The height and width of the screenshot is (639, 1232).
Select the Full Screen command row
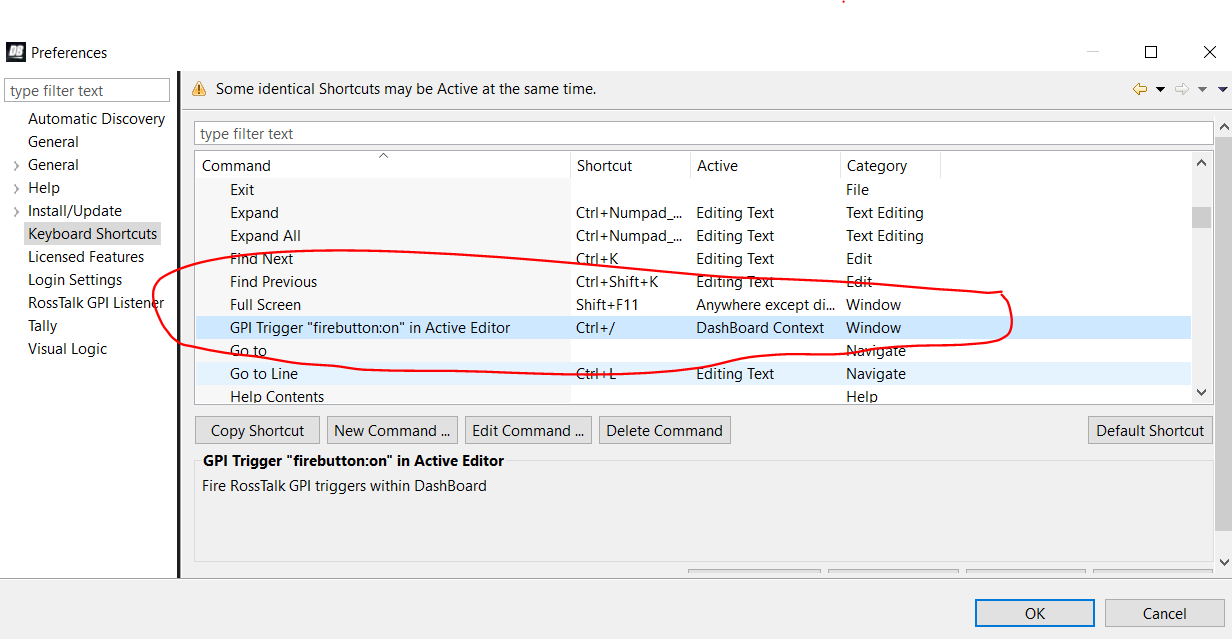pyautogui.click(x=265, y=305)
